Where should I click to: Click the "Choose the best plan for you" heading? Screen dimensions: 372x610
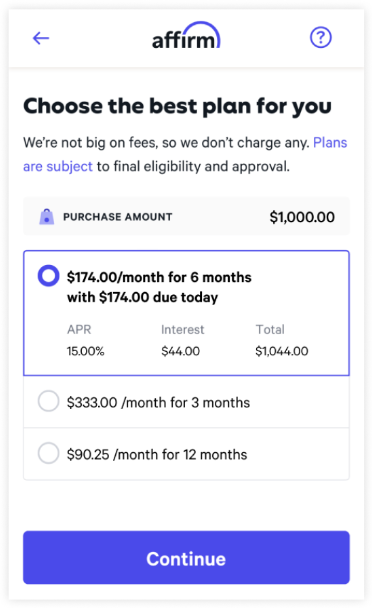pyautogui.click(x=177, y=107)
